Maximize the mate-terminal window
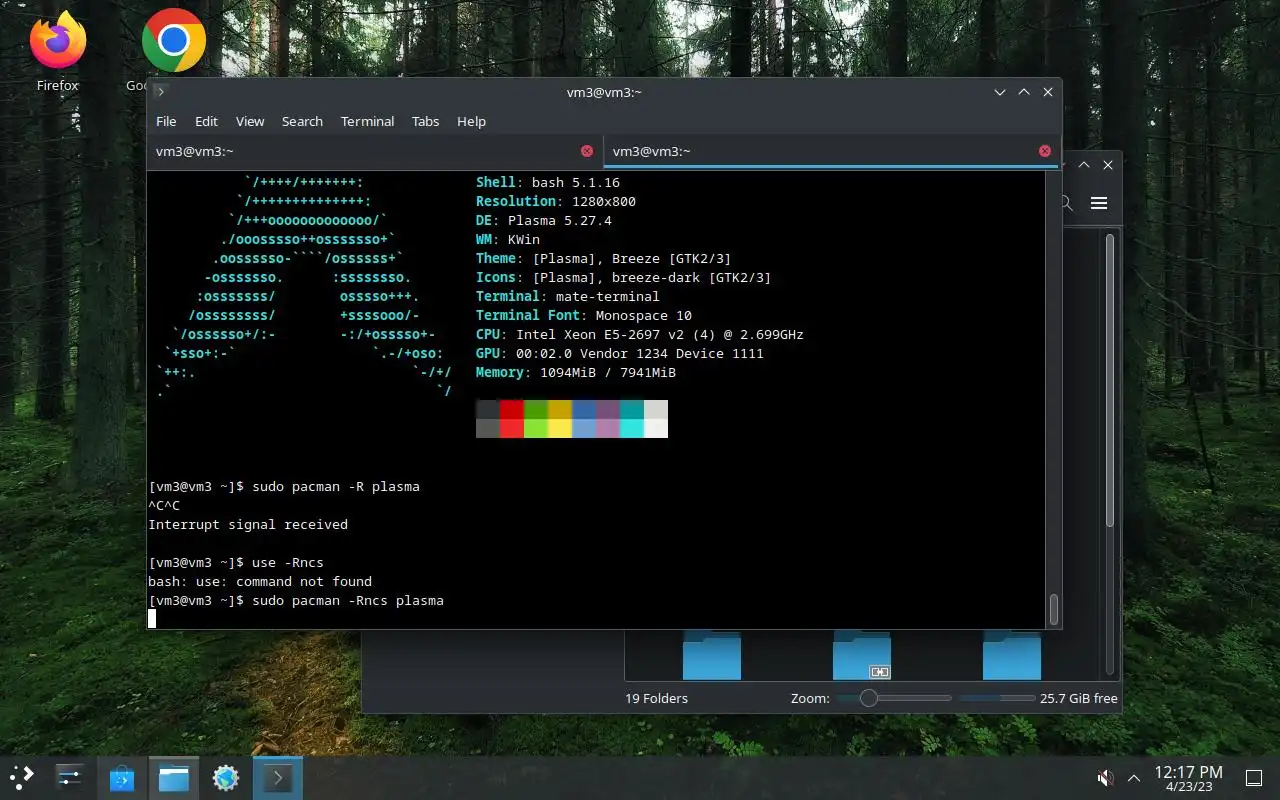 [1024, 92]
